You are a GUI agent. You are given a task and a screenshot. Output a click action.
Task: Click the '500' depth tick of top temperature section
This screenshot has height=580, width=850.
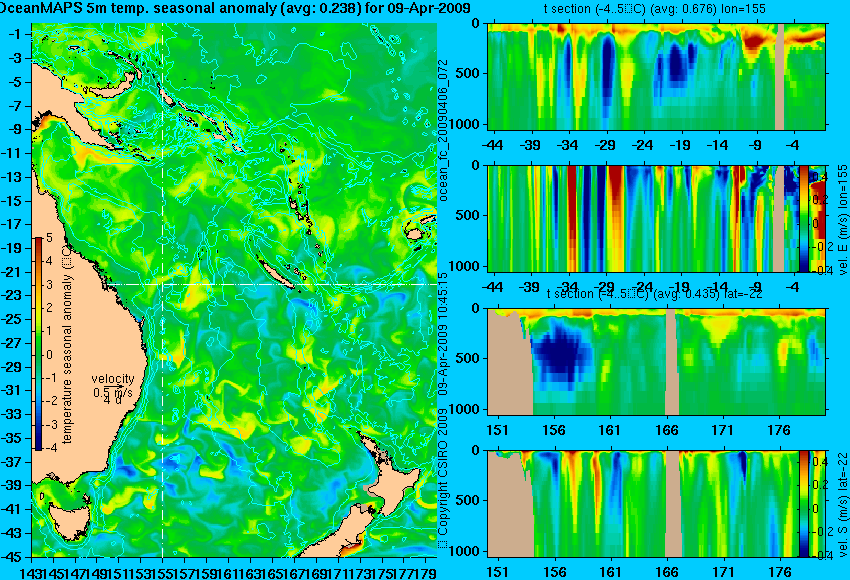click(x=469, y=73)
